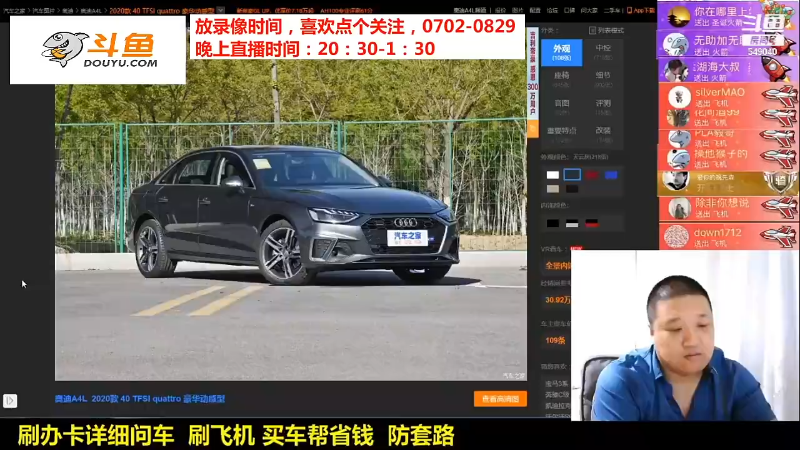
Task: Open the 奥迪A4L breadcrumb link
Action: coord(91,11)
